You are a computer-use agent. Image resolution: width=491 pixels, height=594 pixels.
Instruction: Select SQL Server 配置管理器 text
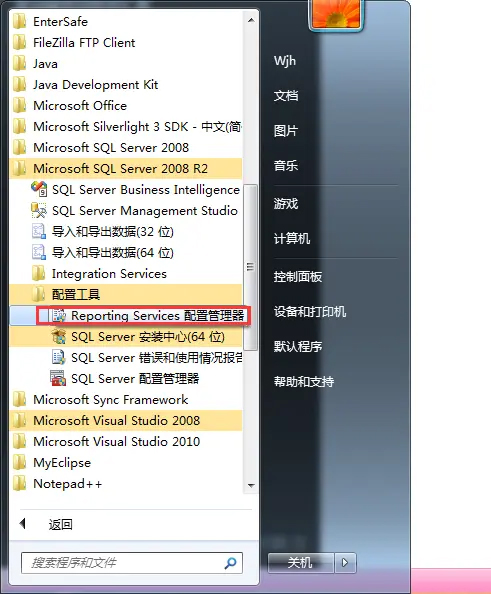(x=135, y=378)
